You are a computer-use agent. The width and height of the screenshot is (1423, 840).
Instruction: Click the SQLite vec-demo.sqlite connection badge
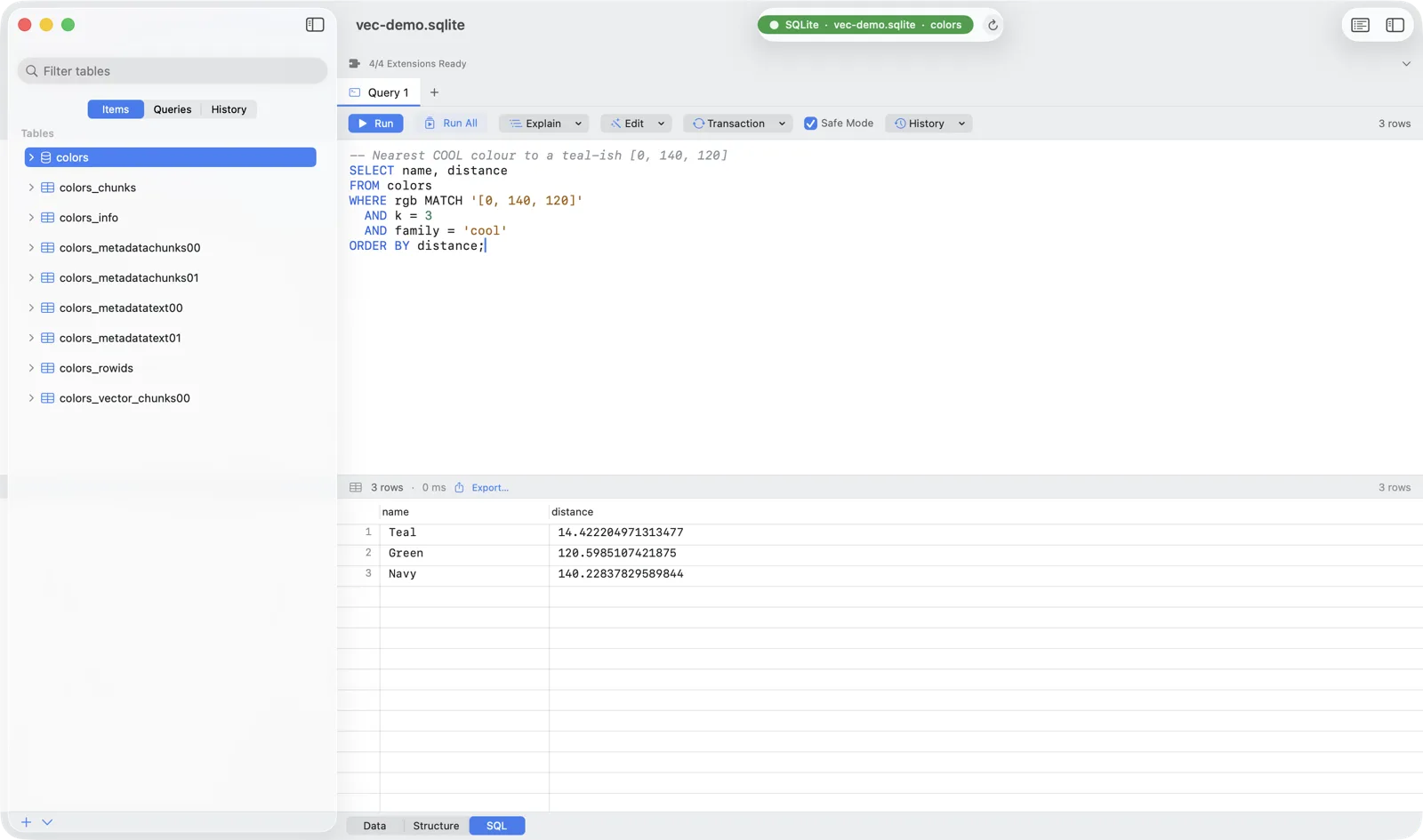865,25
